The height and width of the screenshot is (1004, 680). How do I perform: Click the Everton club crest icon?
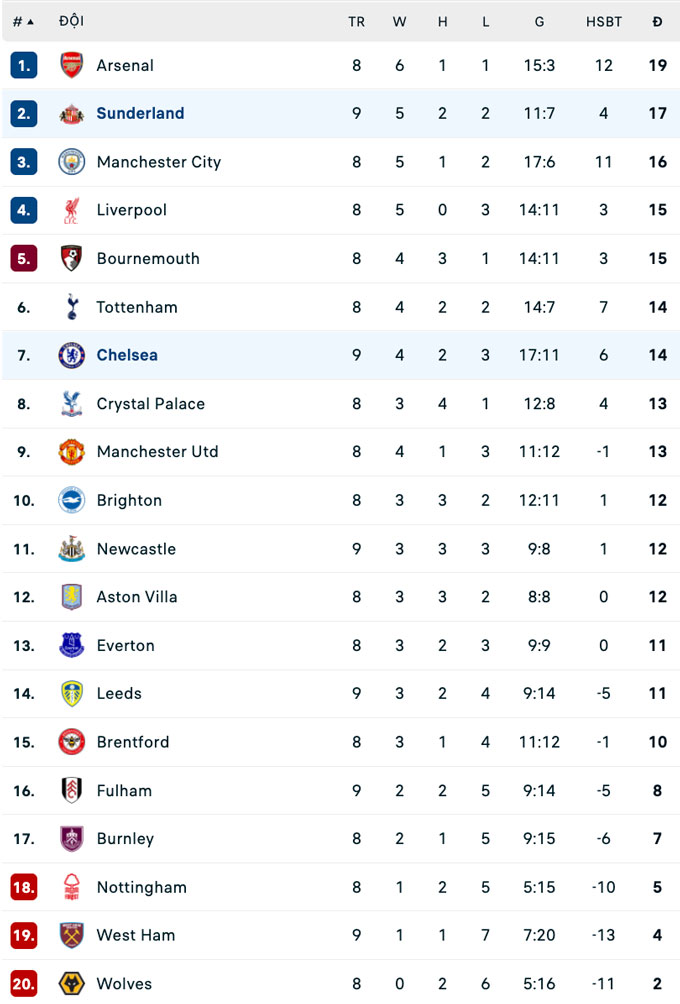pyautogui.click(x=72, y=645)
